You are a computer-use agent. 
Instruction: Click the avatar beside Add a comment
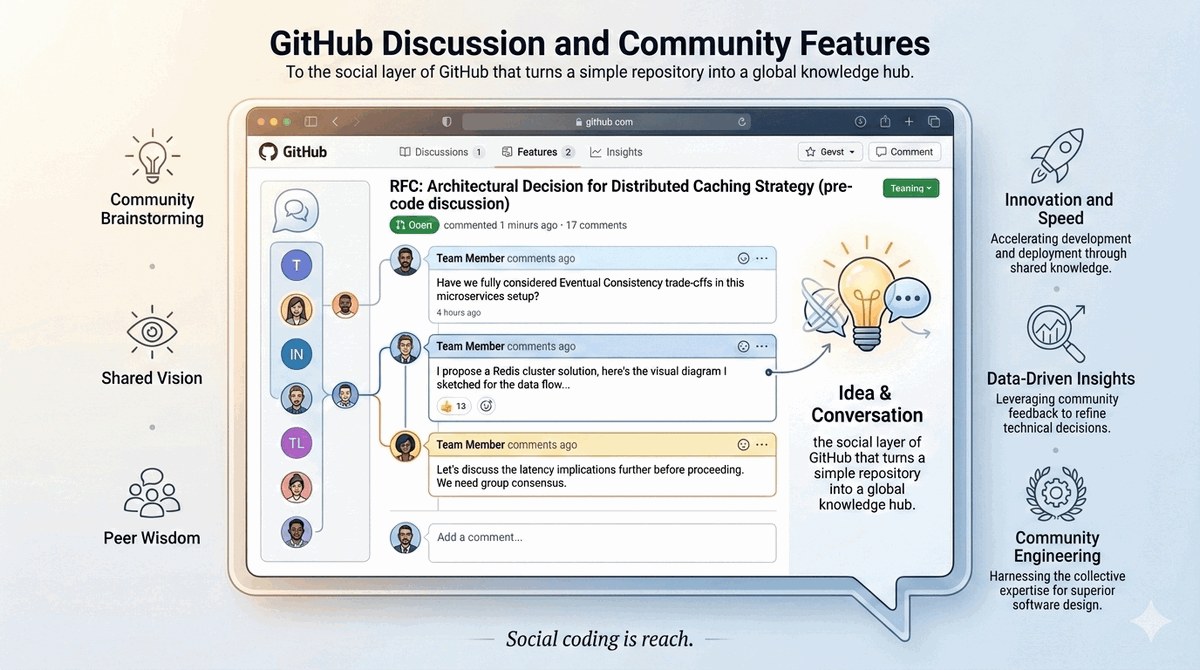pyautogui.click(x=405, y=538)
